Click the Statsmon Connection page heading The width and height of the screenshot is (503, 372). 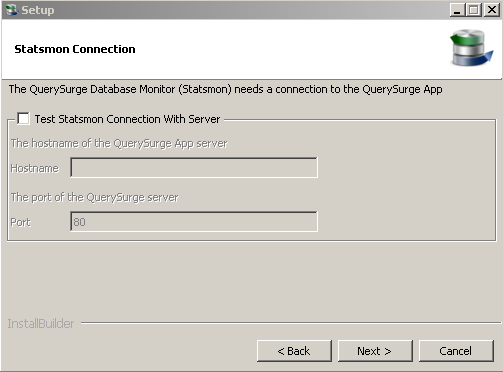tap(75, 49)
